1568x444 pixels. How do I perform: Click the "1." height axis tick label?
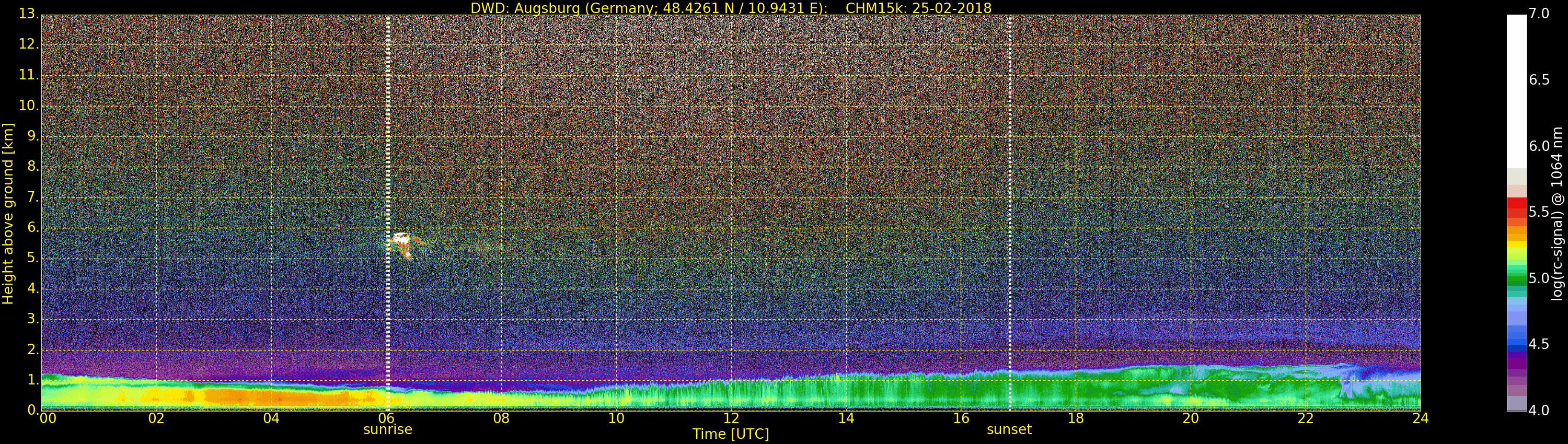(x=33, y=380)
